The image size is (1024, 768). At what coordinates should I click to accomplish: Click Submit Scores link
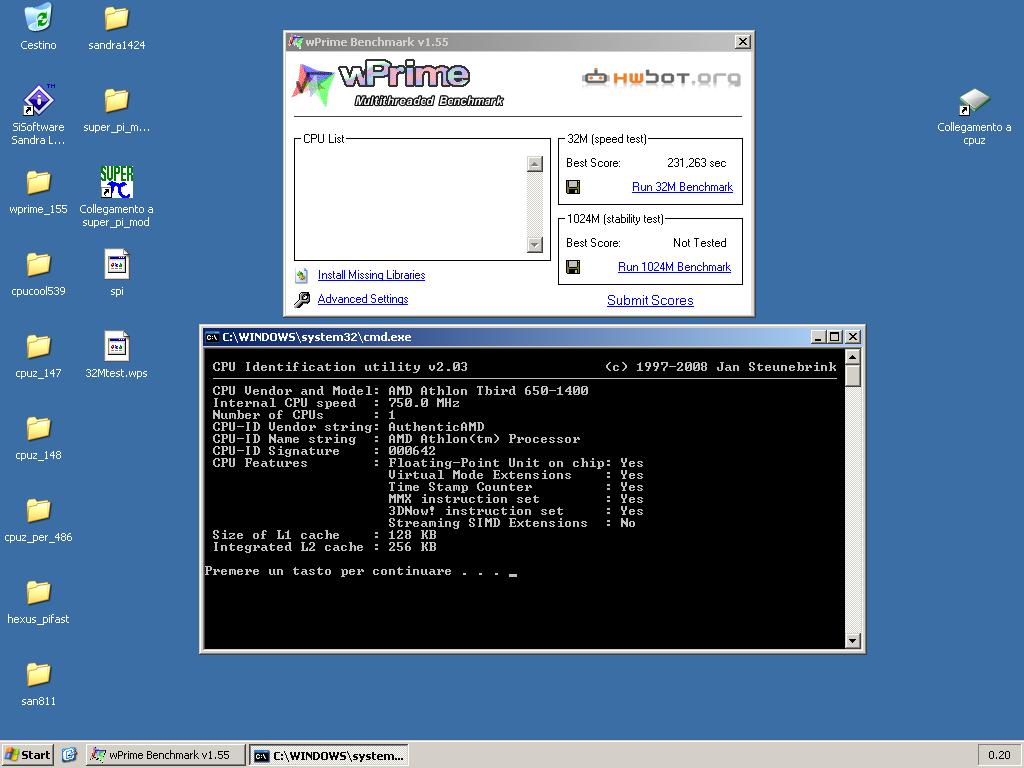pyautogui.click(x=650, y=300)
